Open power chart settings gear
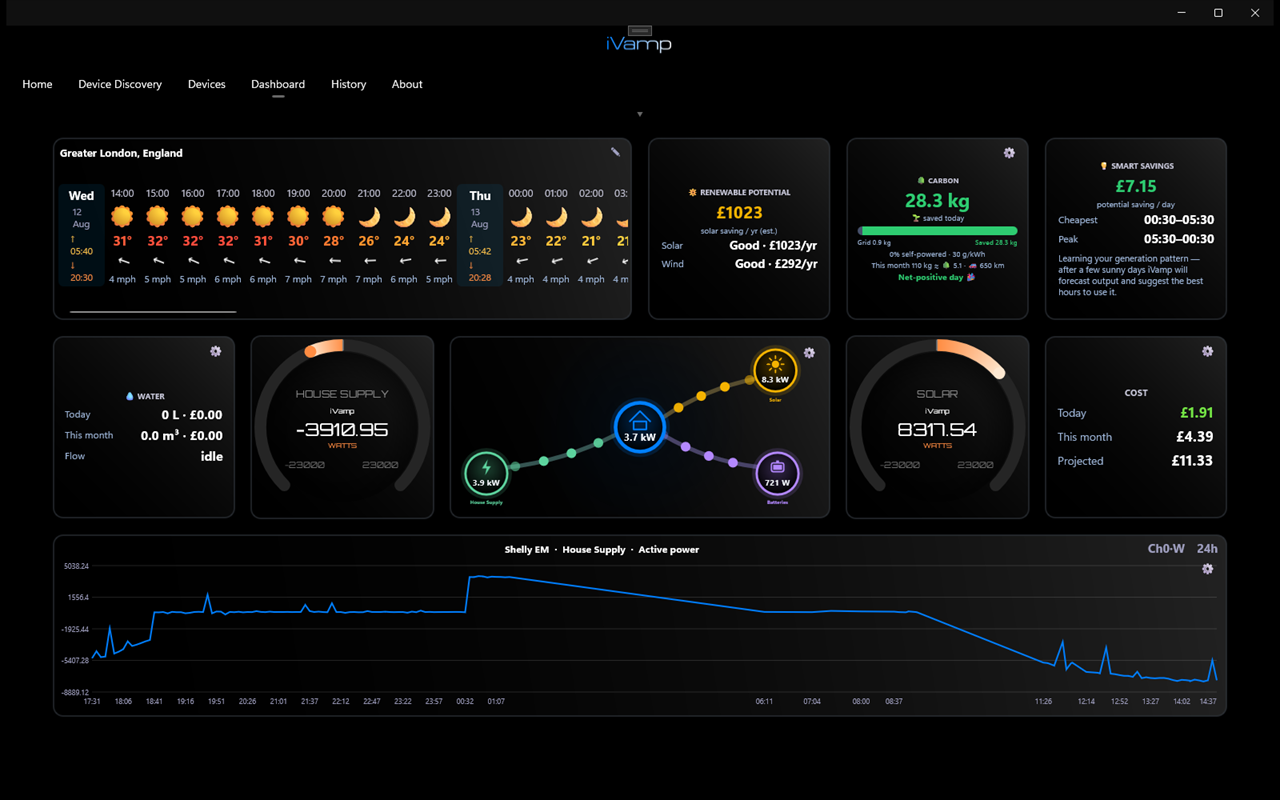 click(x=1207, y=568)
